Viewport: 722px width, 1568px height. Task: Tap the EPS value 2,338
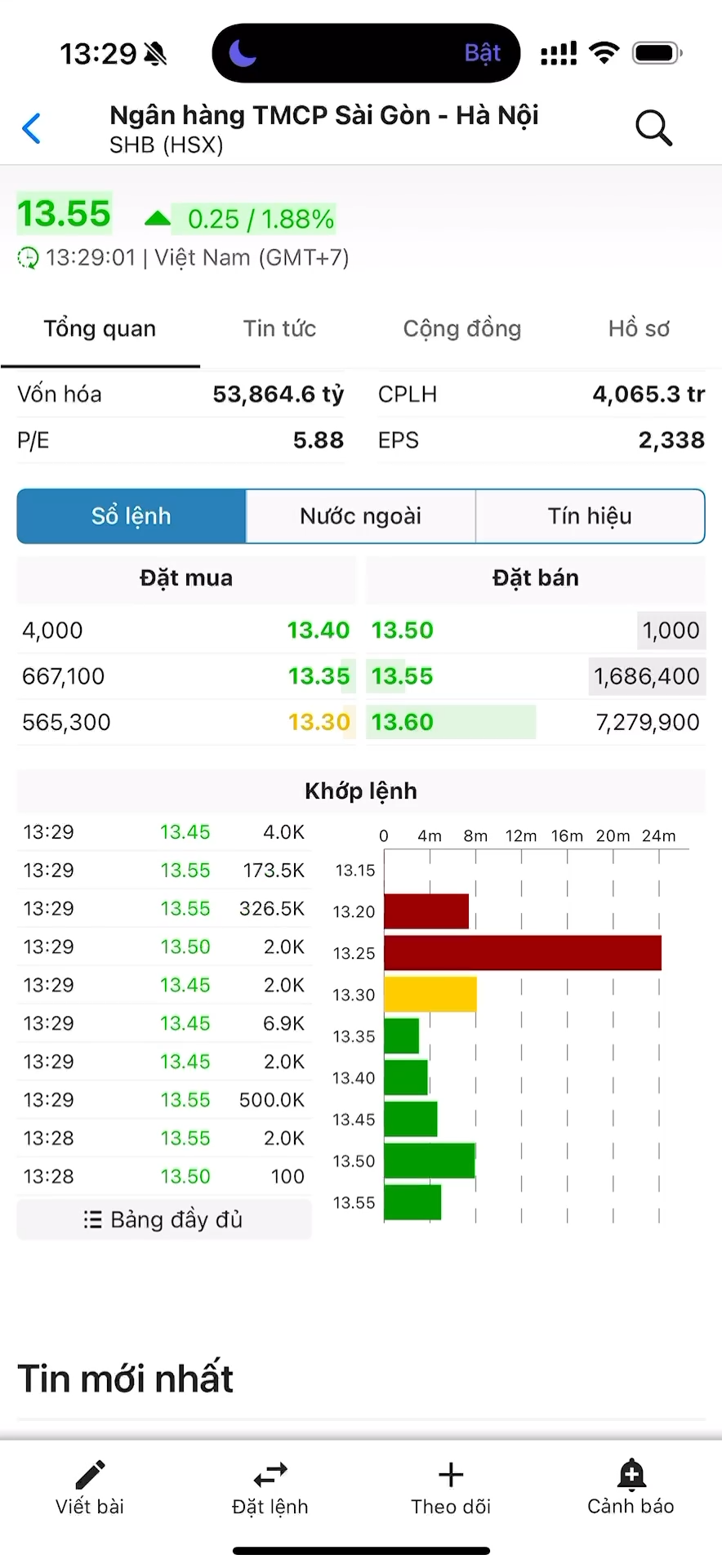click(x=671, y=440)
